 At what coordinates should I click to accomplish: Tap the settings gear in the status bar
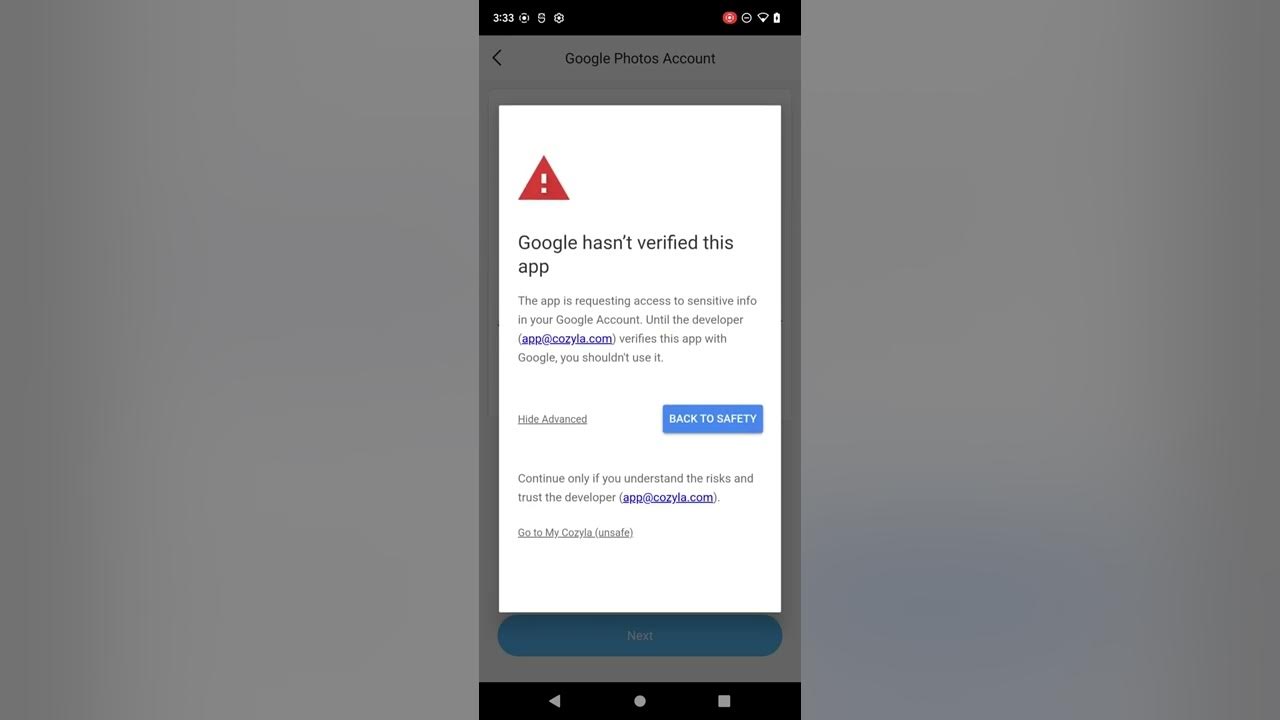[559, 18]
